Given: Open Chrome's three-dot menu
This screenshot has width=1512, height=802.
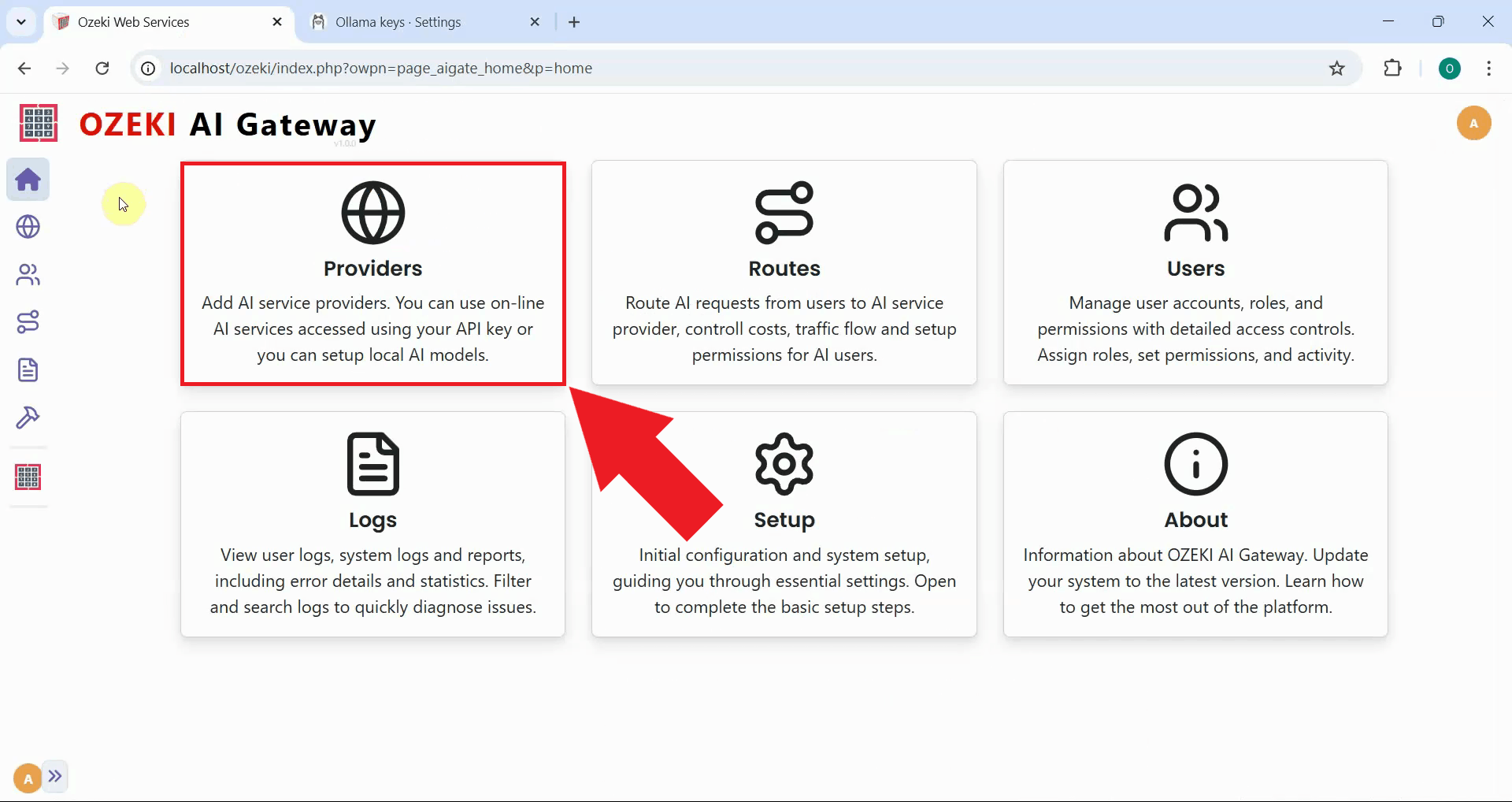Looking at the screenshot, I should [1488, 69].
